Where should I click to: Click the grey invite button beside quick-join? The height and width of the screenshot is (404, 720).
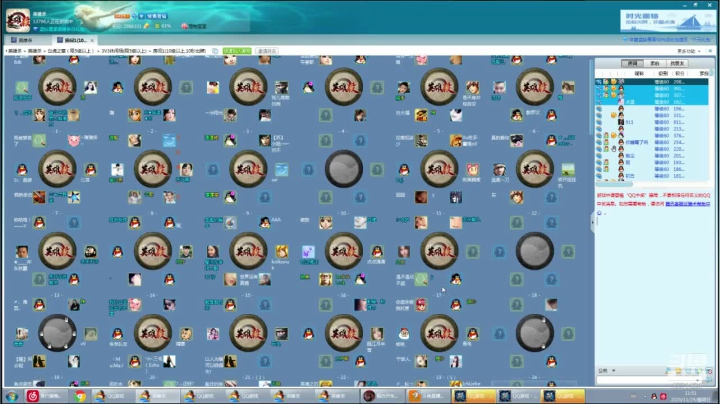267,51
